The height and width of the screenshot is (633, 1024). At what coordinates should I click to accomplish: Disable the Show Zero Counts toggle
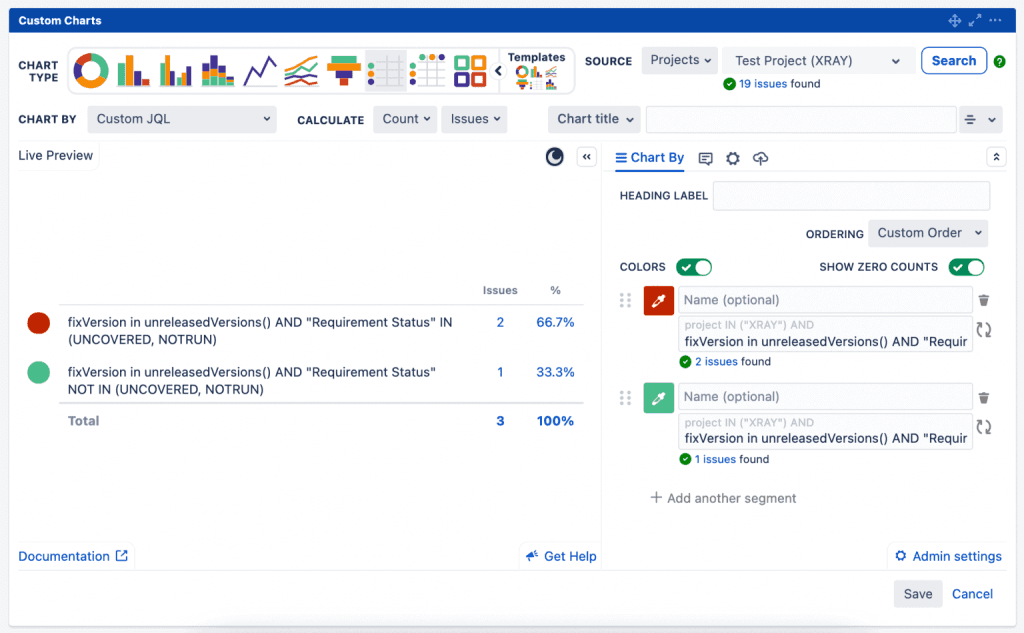(966, 267)
